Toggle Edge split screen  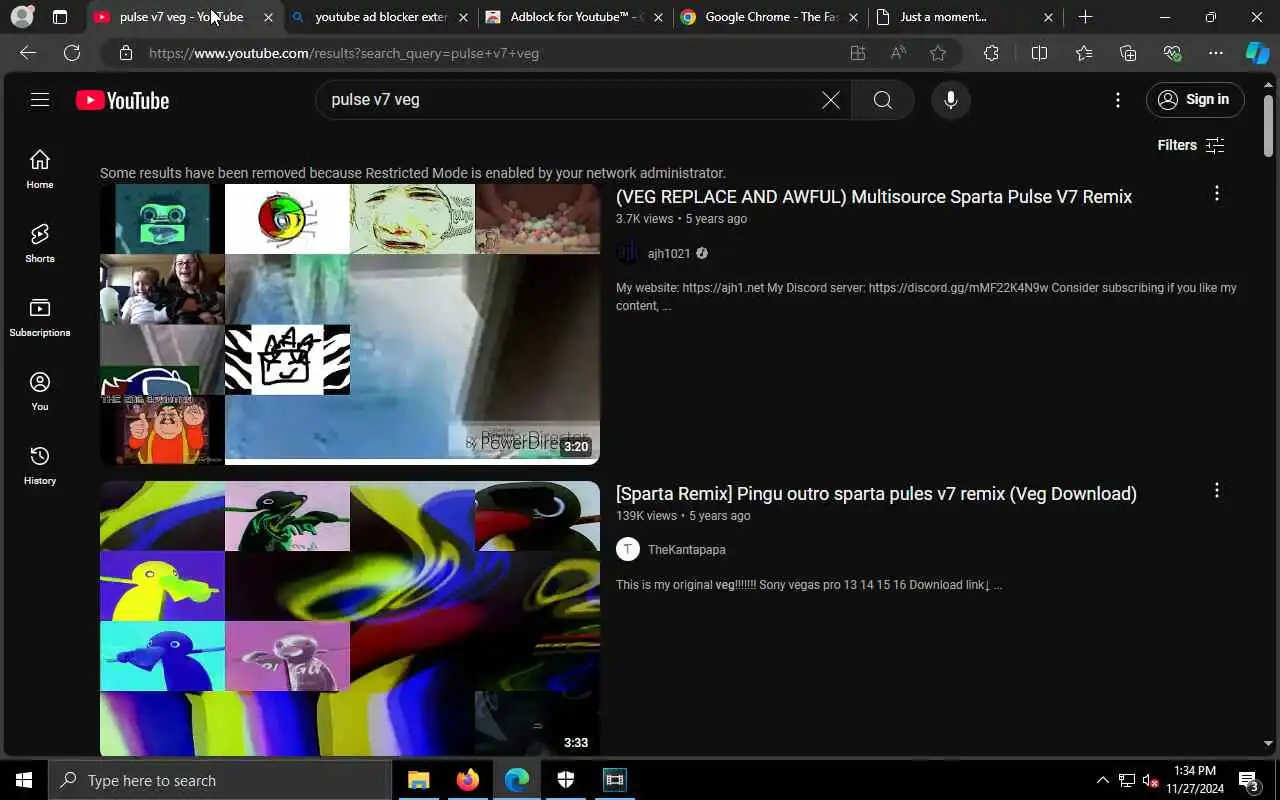tap(1039, 53)
